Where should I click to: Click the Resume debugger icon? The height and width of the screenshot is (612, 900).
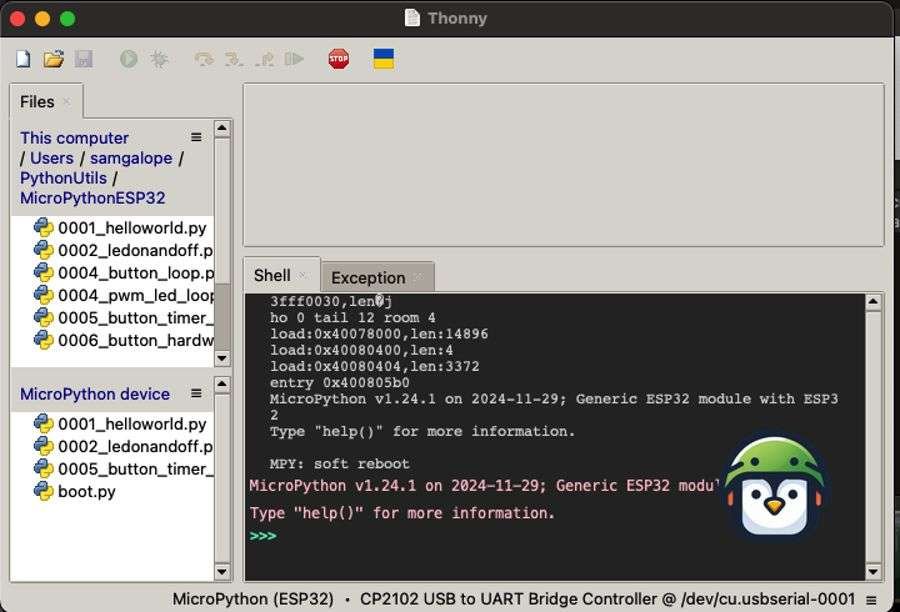pyautogui.click(x=294, y=59)
